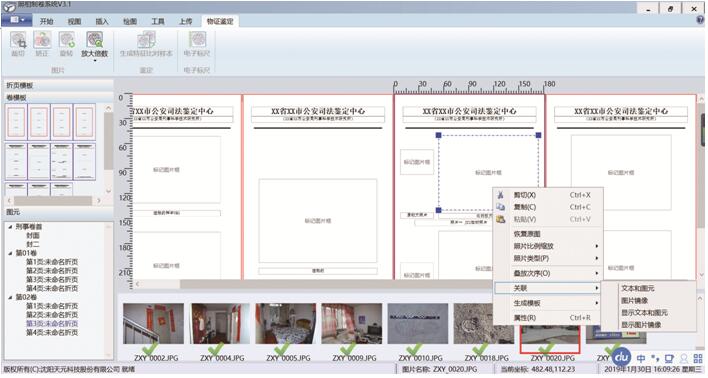Click the help icon at ribbon right
Image resolution: width=708 pixels, height=378 pixels.
click(700, 20)
